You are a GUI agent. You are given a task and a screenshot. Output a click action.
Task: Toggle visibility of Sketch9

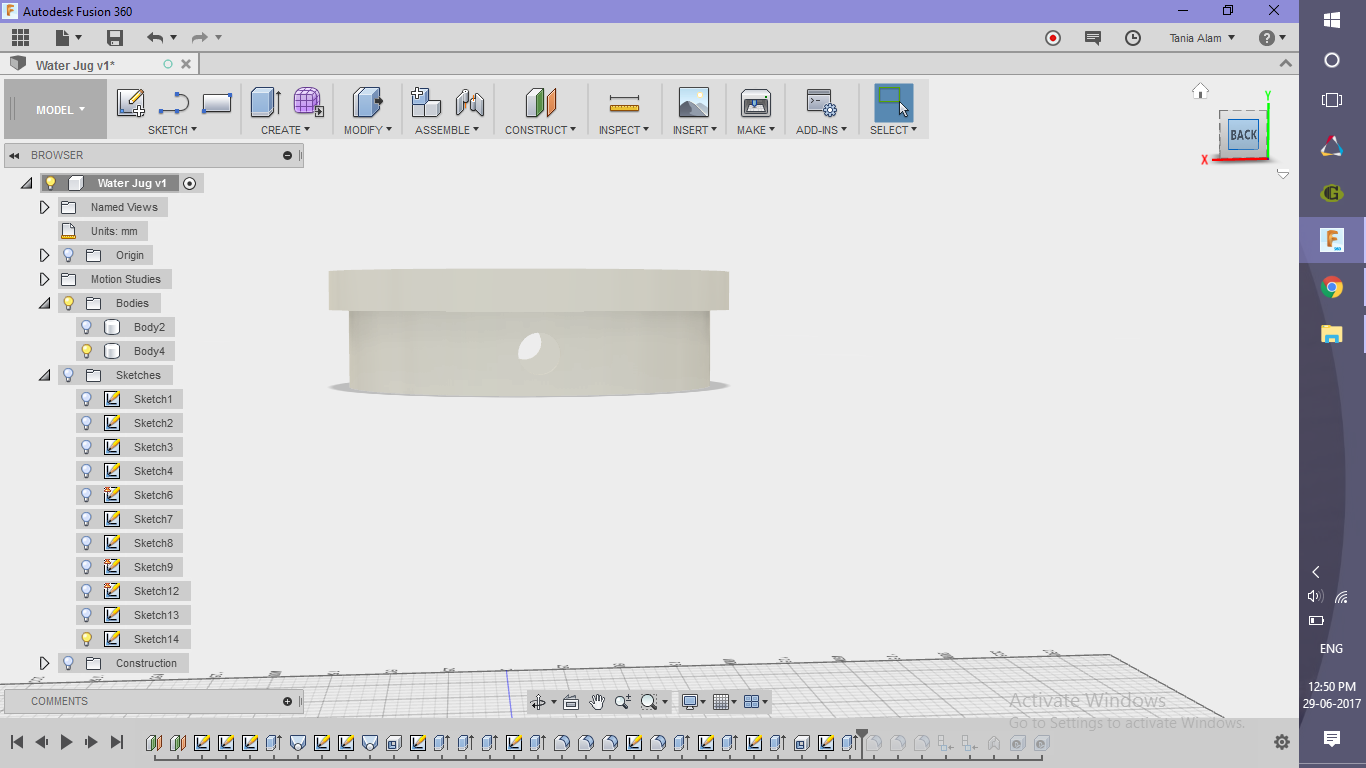click(x=87, y=567)
